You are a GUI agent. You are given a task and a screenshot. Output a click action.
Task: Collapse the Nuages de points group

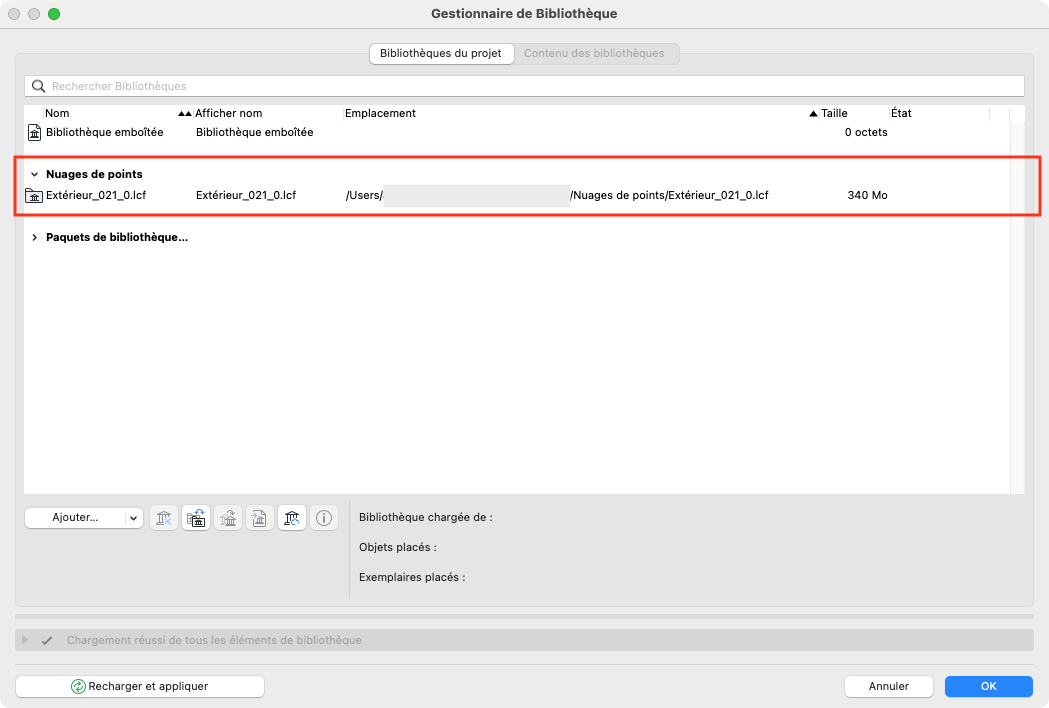(x=34, y=175)
